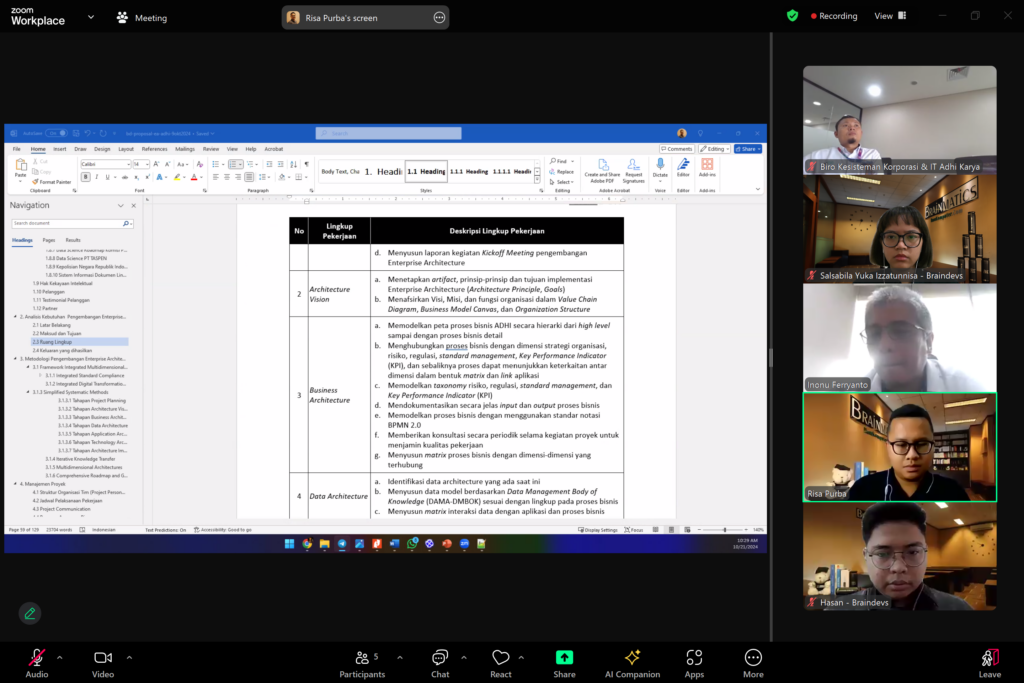Open options for Risa Purba's screen

pos(438,17)
